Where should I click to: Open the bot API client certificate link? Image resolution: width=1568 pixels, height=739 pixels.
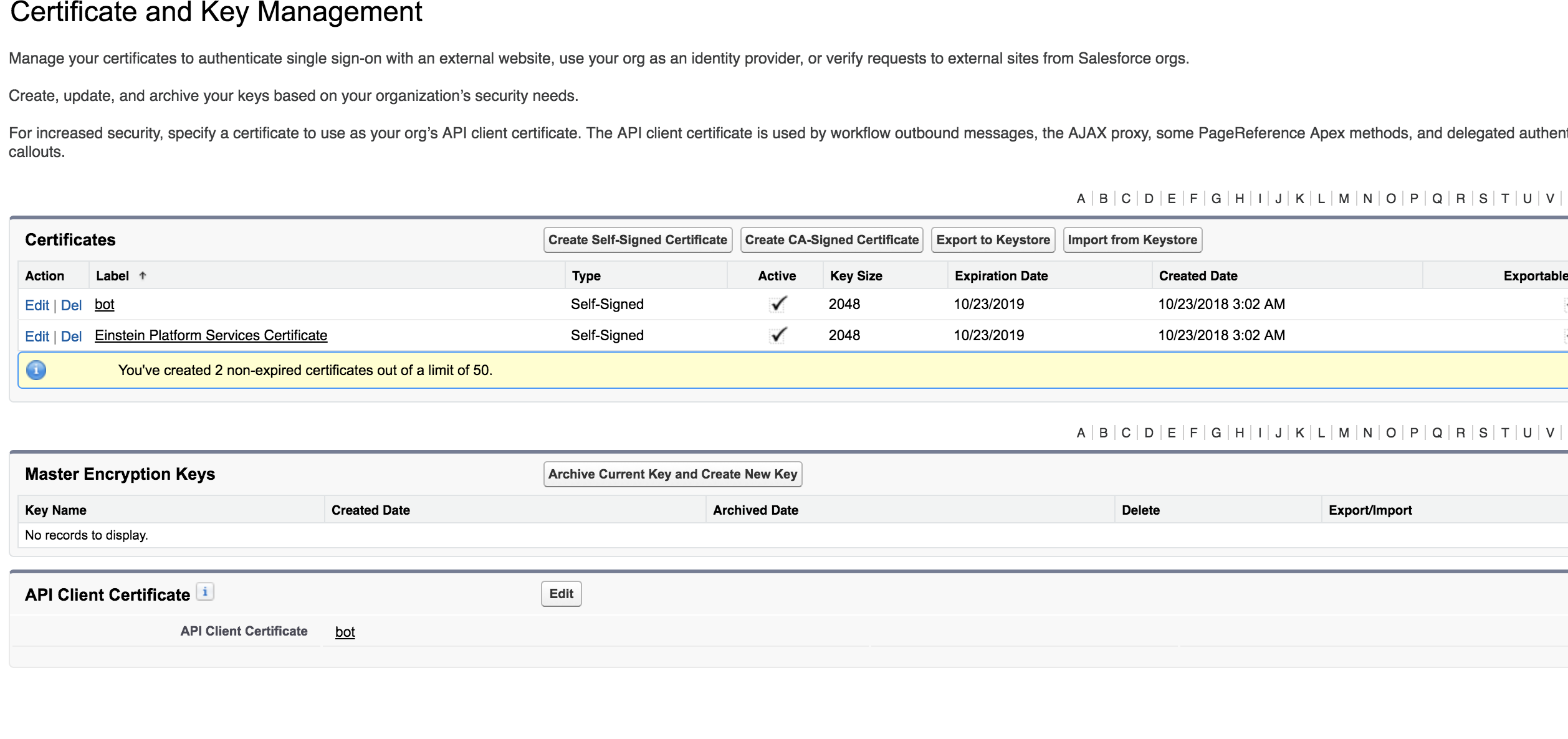pos(345,632)
